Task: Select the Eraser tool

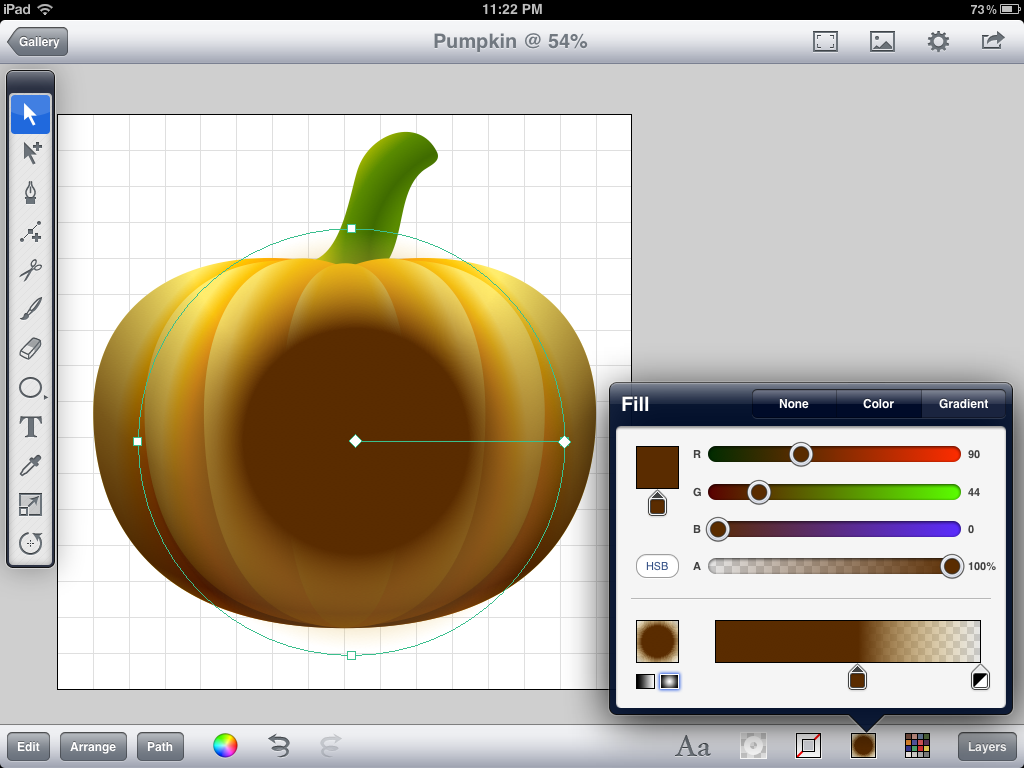Action: pyautogui.click(x=30, y=348)
